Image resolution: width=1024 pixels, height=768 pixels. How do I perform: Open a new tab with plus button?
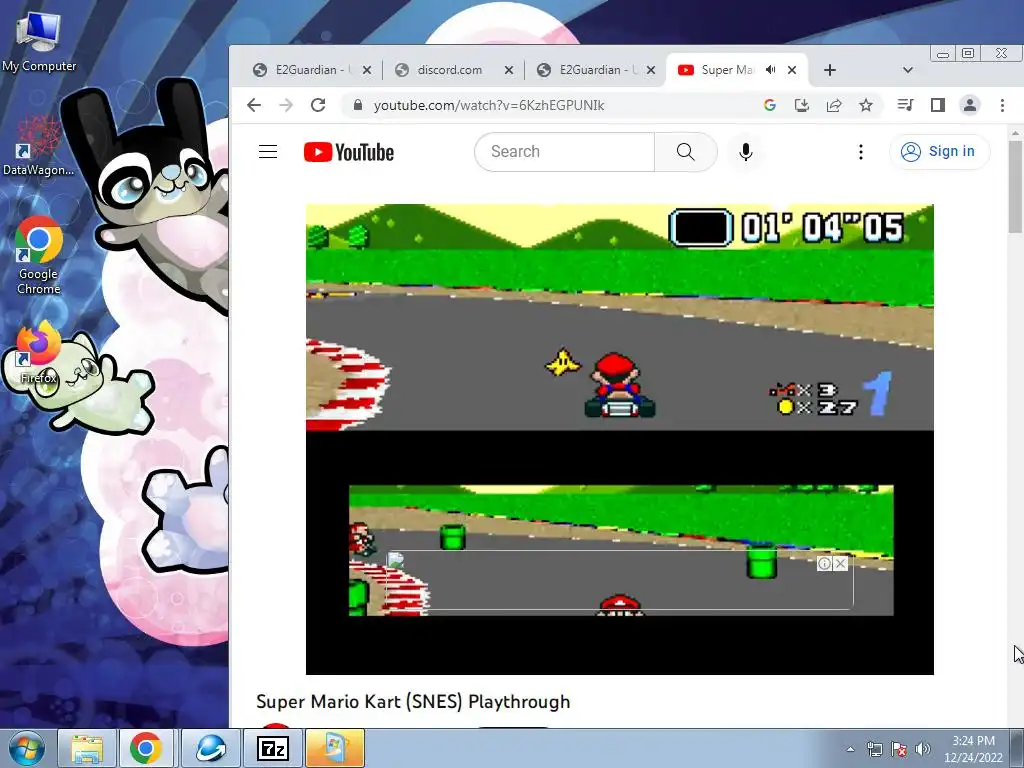coord(829,70)
